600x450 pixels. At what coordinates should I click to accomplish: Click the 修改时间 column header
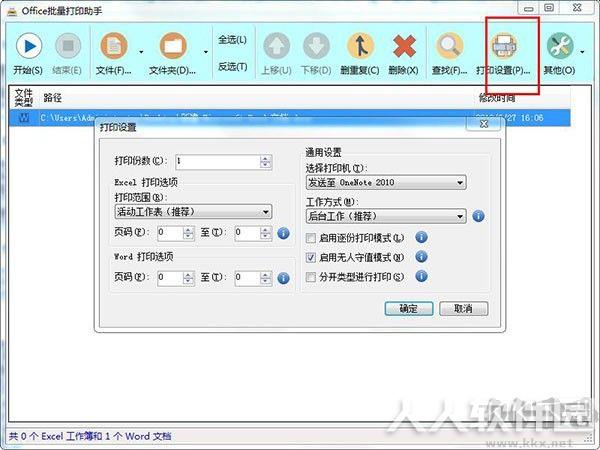497,98
